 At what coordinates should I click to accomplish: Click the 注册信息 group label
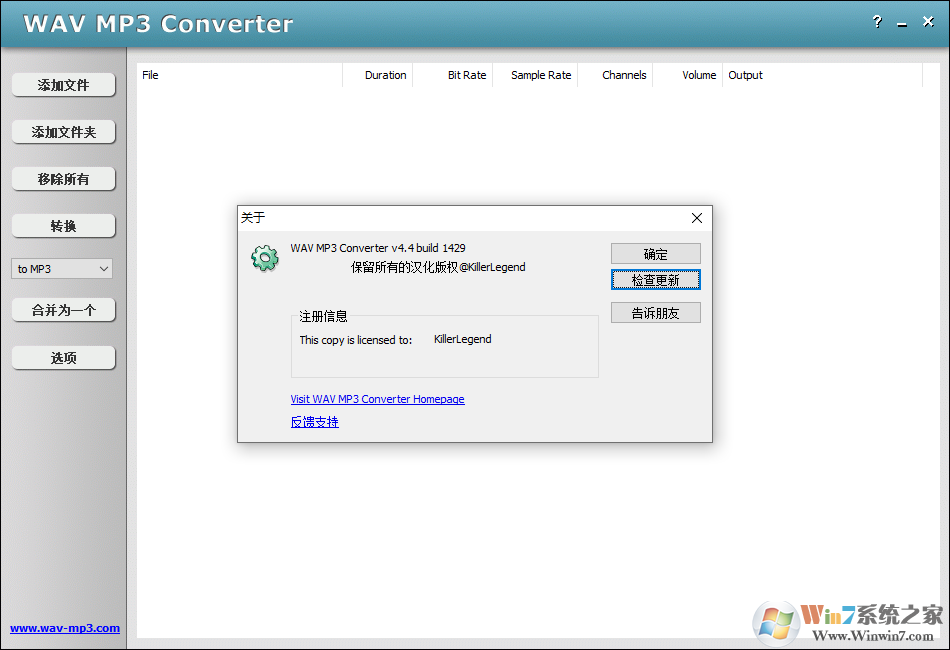point(324,316)
